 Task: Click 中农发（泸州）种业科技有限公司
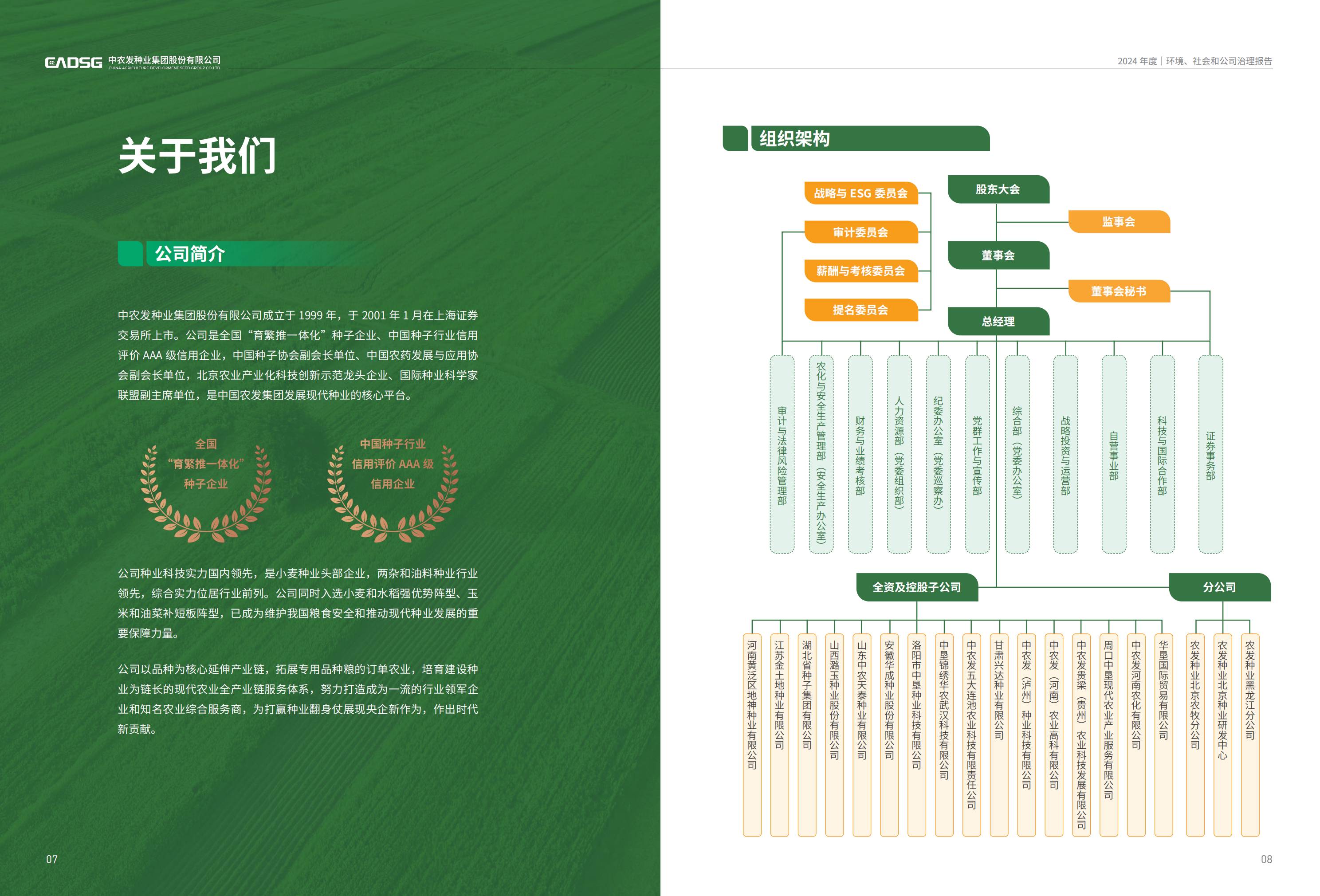pos(1026,735)
